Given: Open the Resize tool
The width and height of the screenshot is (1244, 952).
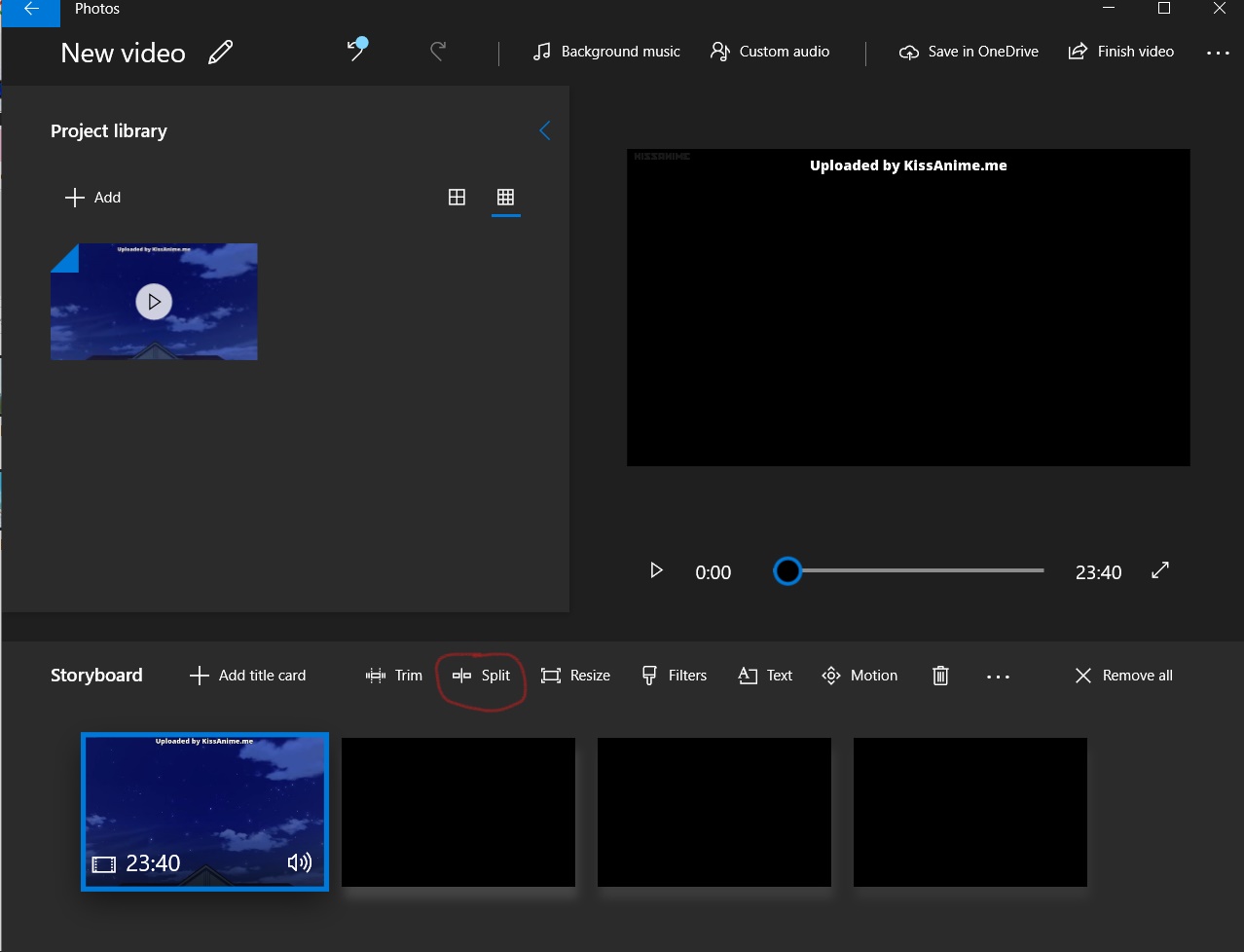Looking at the screenshot, I should click(575, 675).
